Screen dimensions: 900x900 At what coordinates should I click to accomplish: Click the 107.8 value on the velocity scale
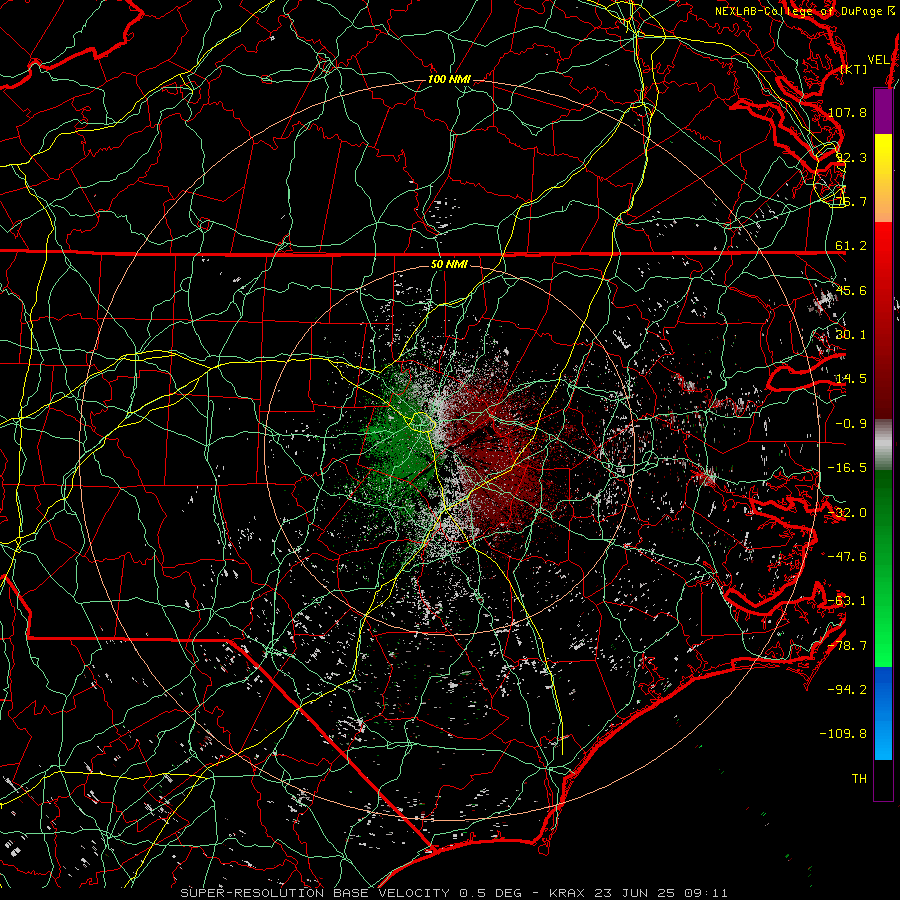847,112
